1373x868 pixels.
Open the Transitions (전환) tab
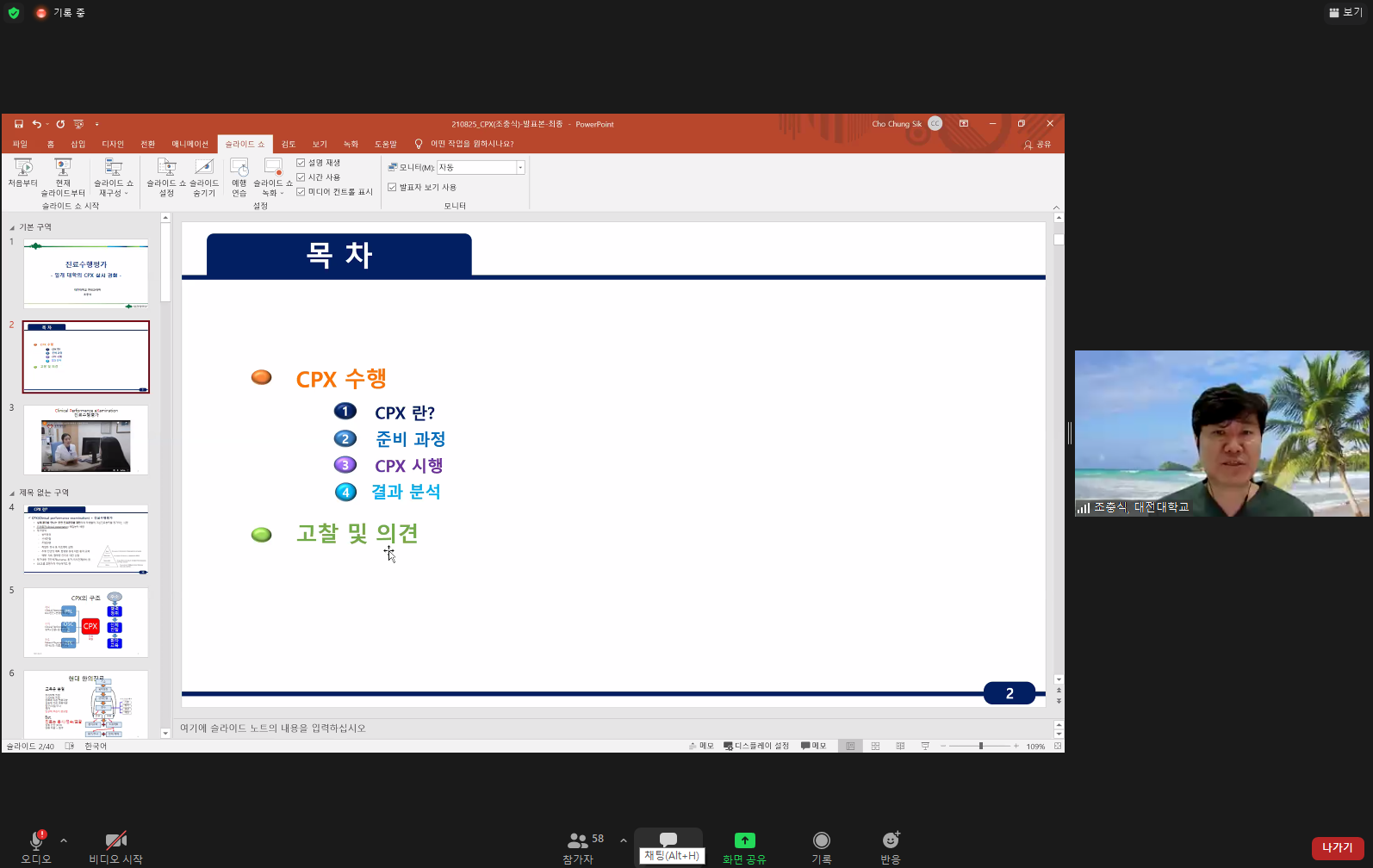(148, 144)
